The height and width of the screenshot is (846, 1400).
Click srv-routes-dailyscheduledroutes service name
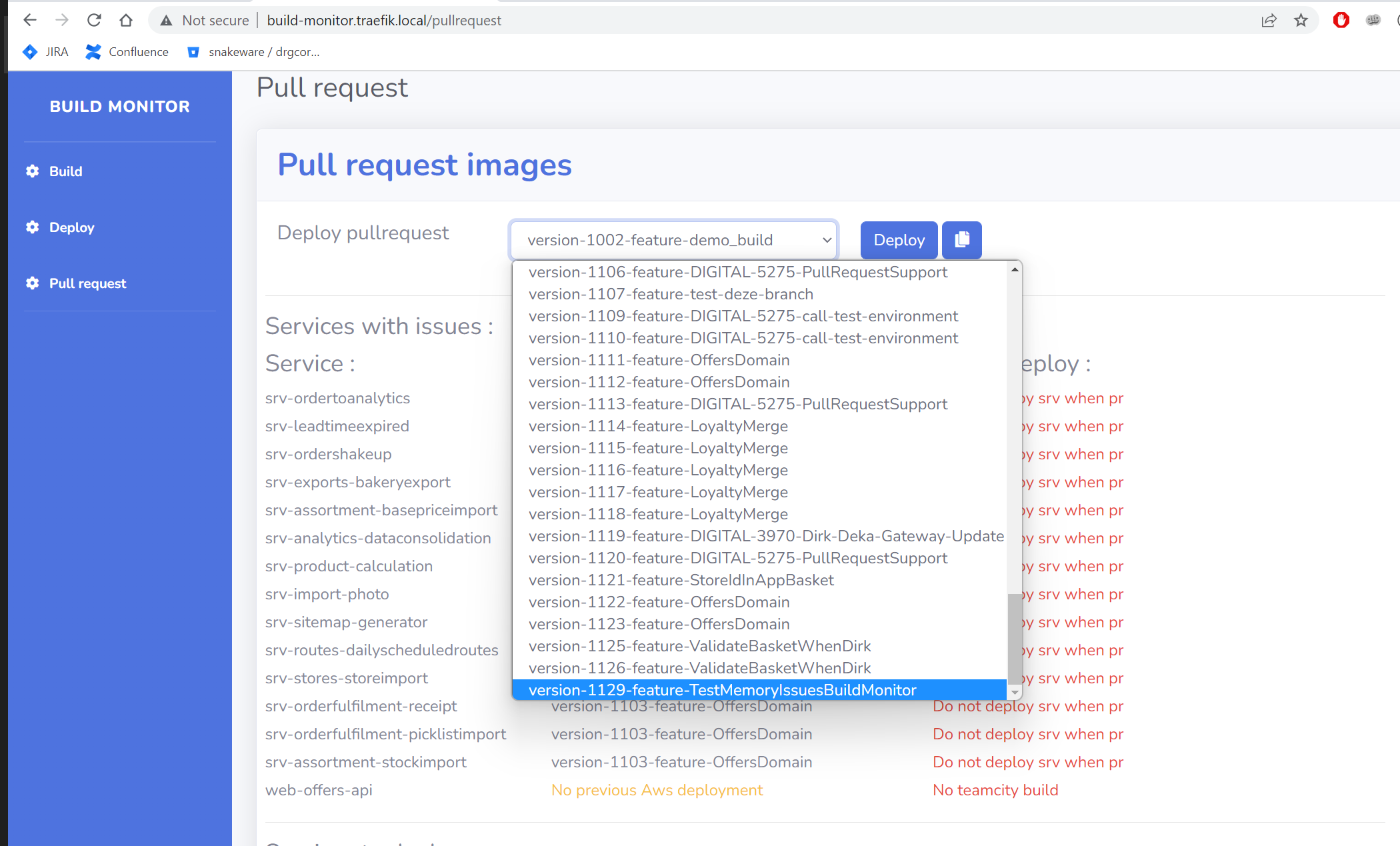point(382,650)
